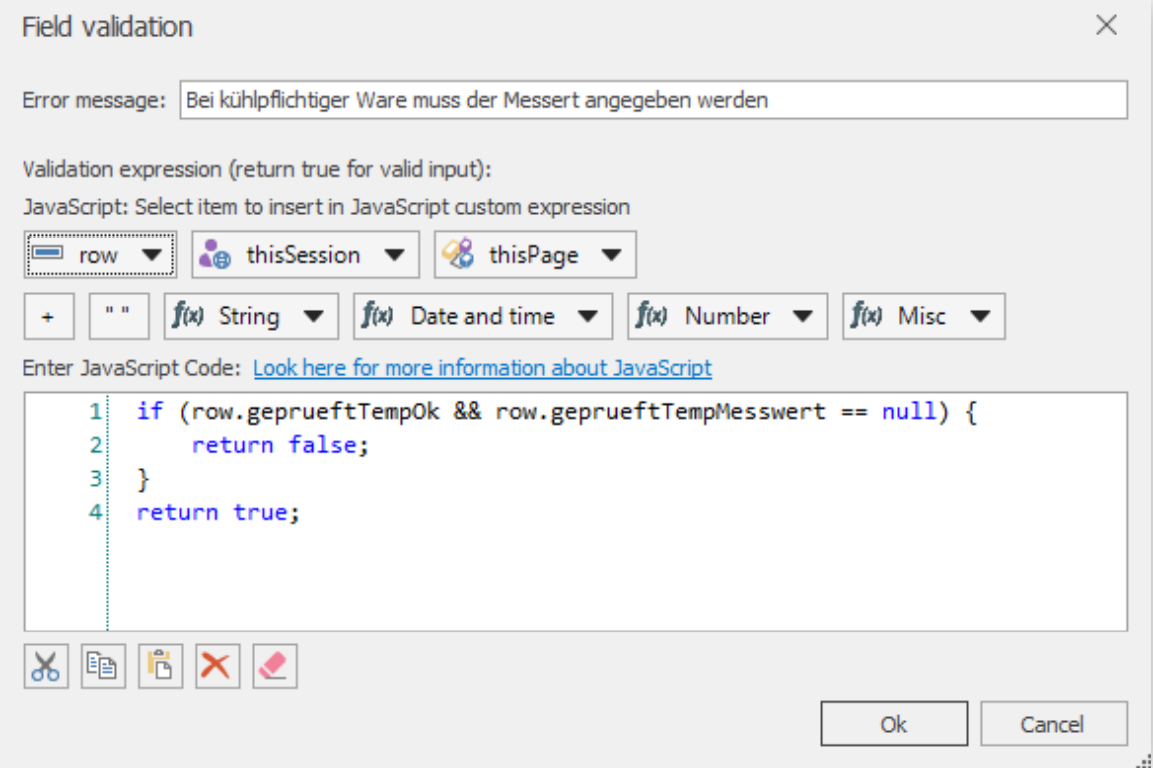The image size is (1153, 768).
Task: Expand the Misc functions dropdown
Action: (x=978, y=316)
